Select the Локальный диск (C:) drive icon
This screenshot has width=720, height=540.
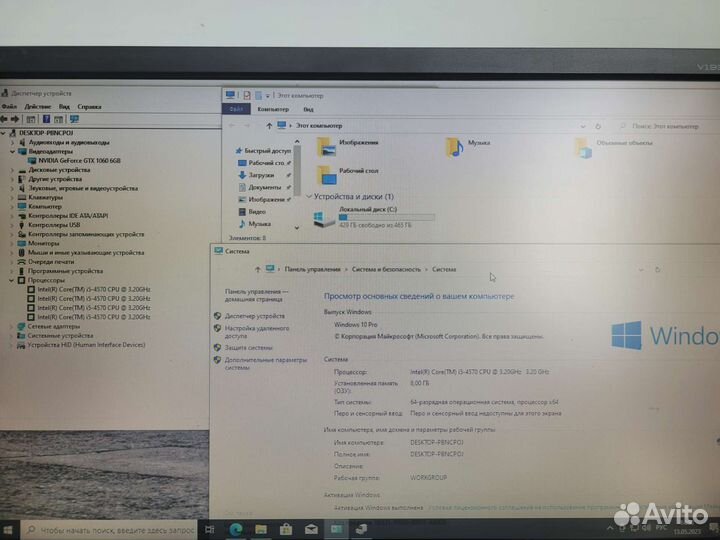point(324,219)
